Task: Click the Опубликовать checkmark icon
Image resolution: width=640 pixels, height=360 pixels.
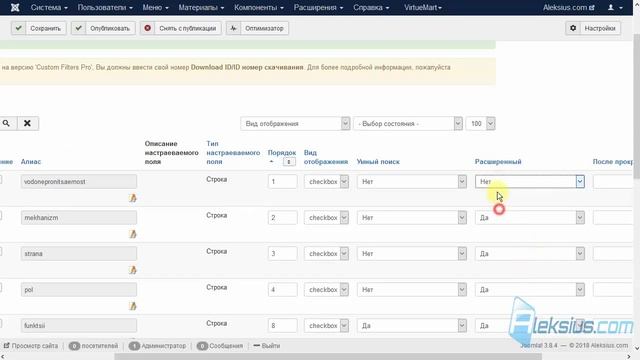Action: point(78,28)
